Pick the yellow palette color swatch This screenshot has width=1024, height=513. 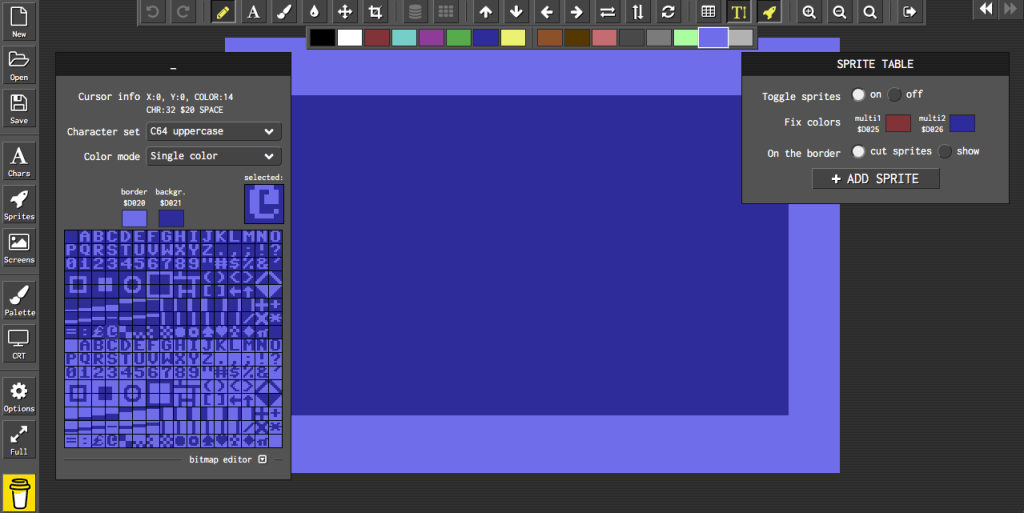[513, 38]
